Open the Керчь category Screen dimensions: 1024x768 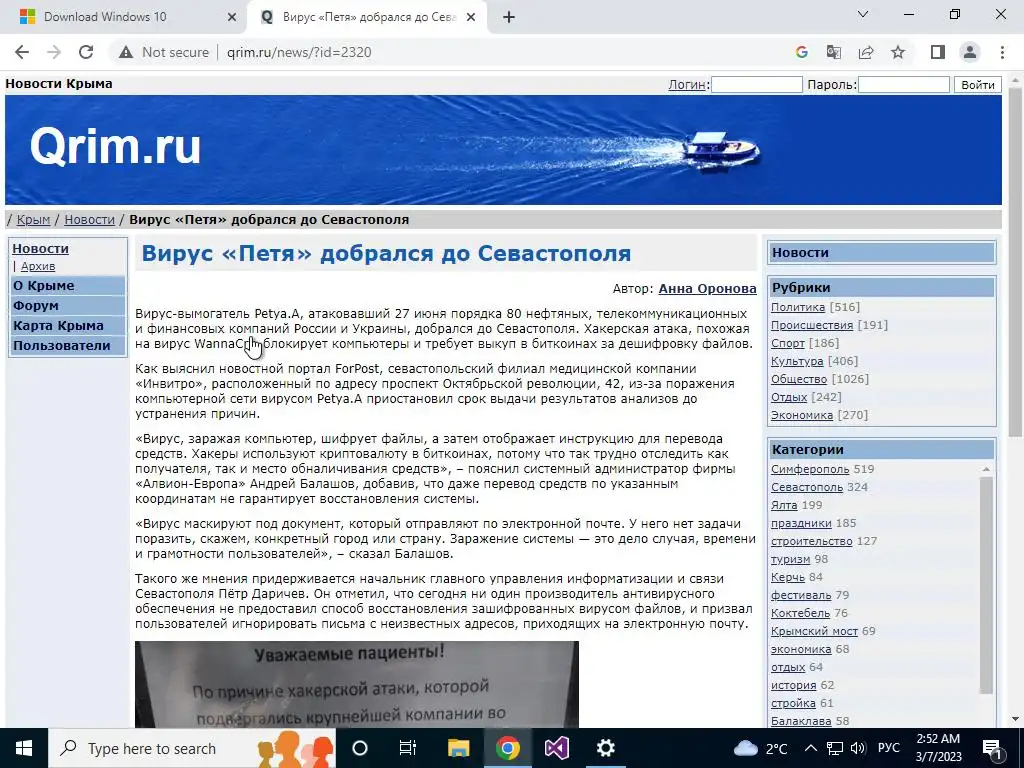coord(788,577)
